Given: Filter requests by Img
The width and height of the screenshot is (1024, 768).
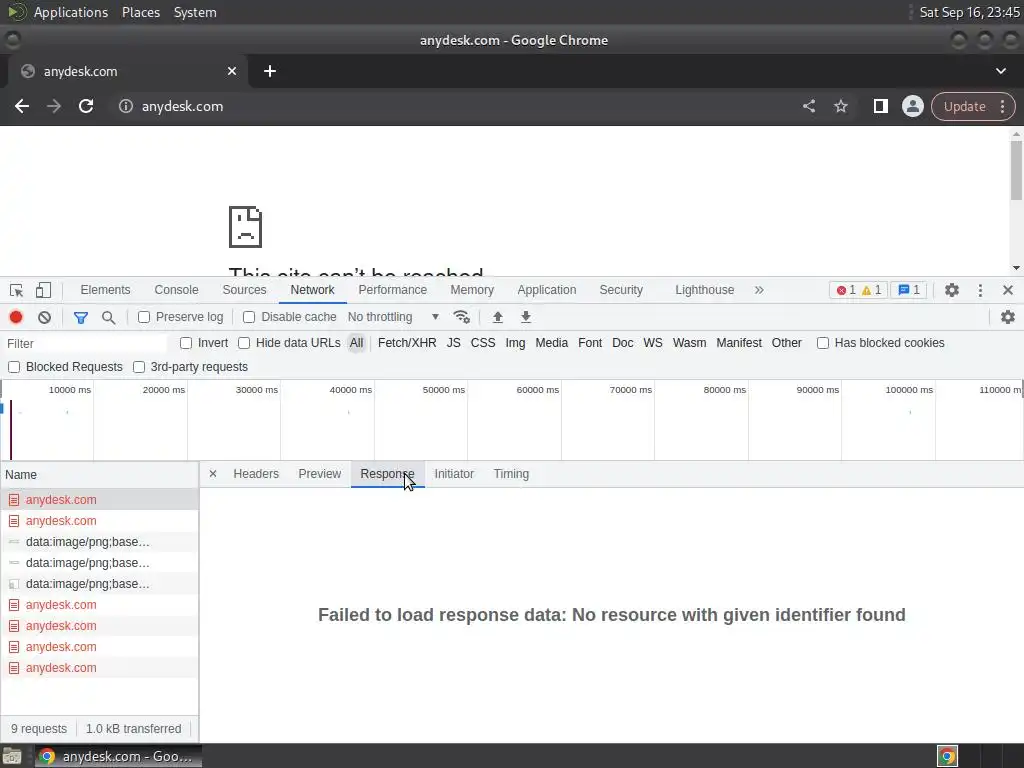Looking at the screenshot, I should click(515, 344).
